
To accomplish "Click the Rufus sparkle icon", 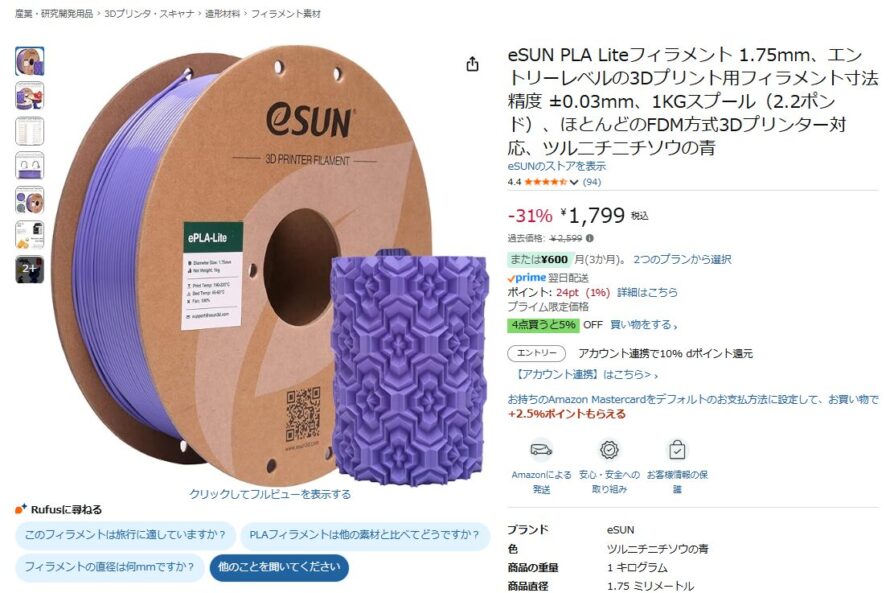I will 20,508.
